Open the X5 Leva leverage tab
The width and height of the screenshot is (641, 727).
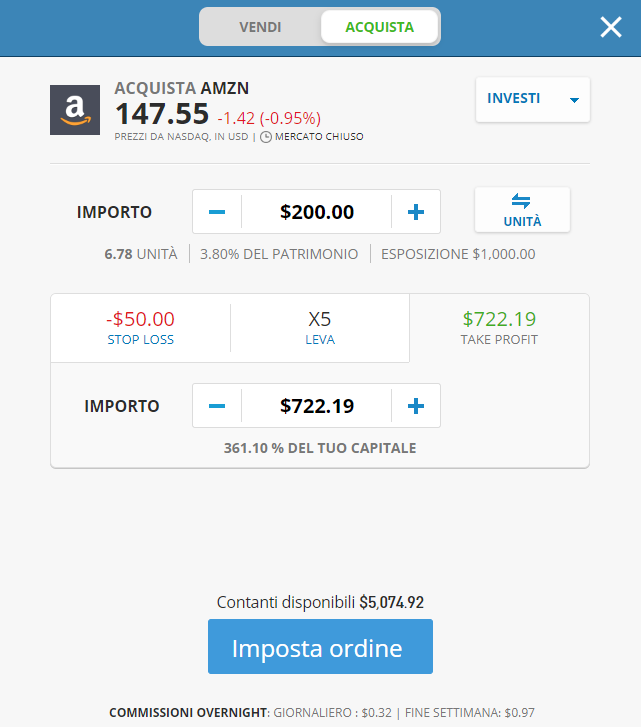click(320, 328)
